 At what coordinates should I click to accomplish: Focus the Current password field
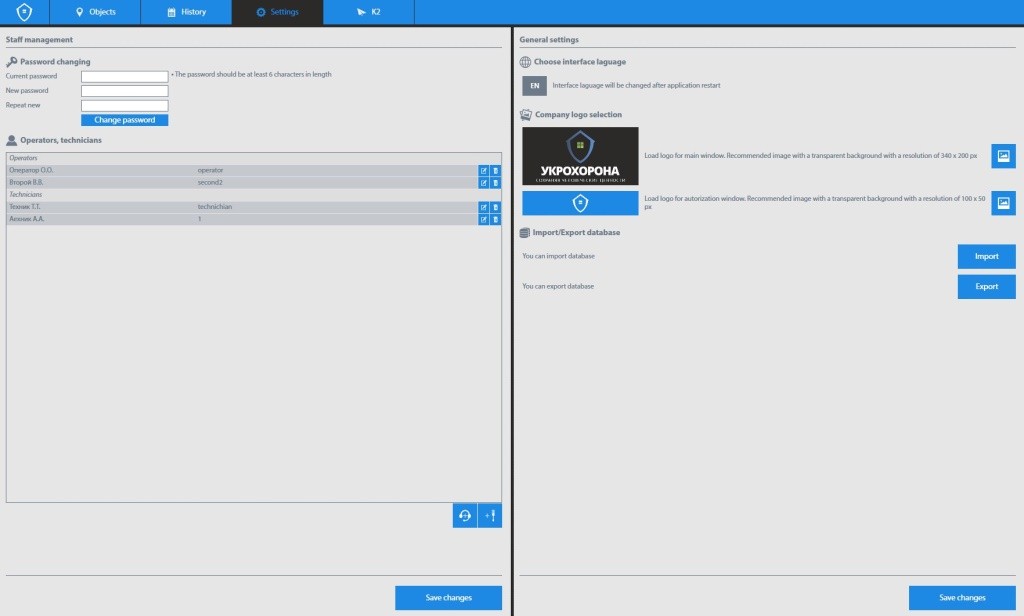click(x=125, y=76)
